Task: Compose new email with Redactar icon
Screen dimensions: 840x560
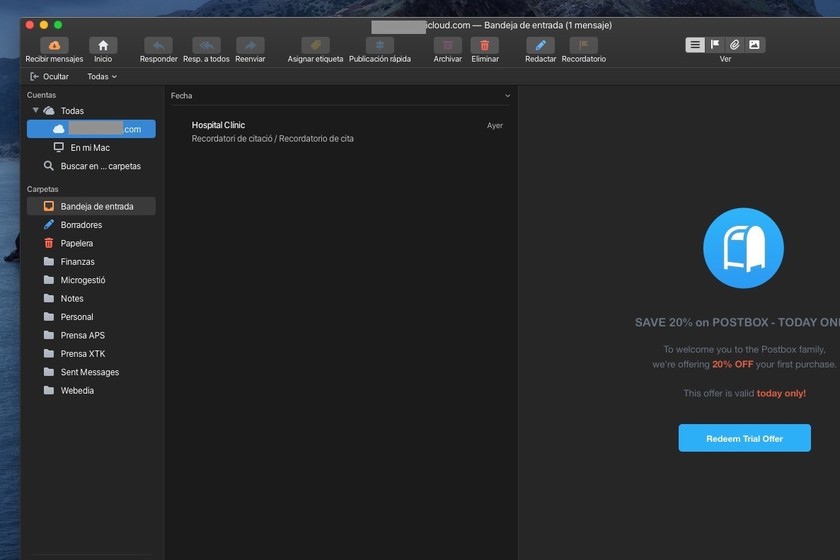Action: pos(541,46)
